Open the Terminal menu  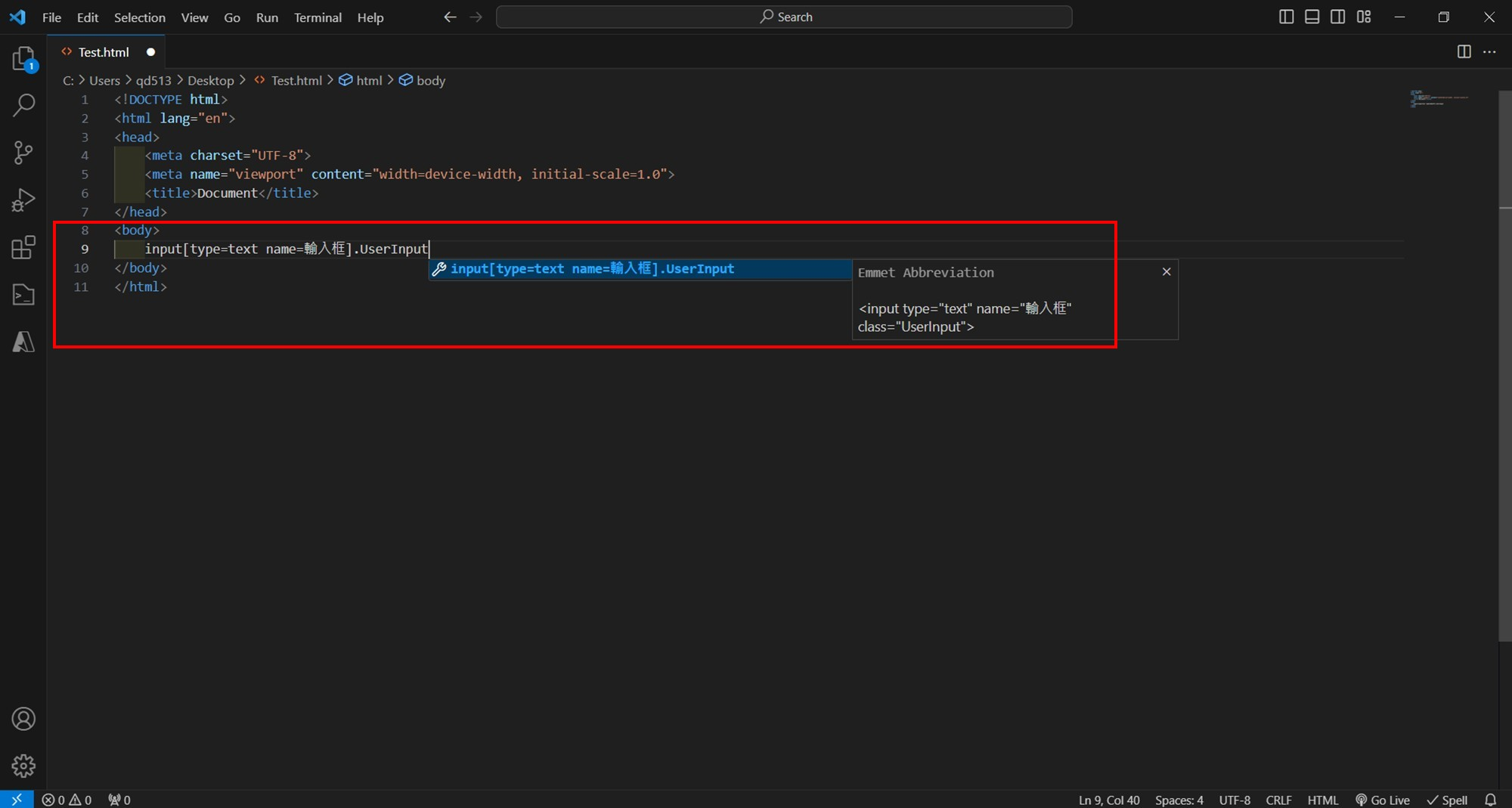pos(318,17)
